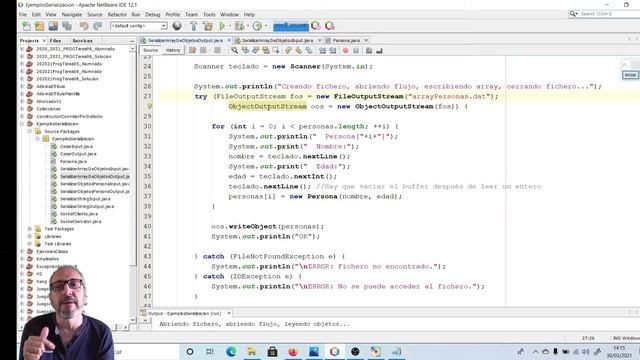Click the volume icon in system tray

point(586,351)
